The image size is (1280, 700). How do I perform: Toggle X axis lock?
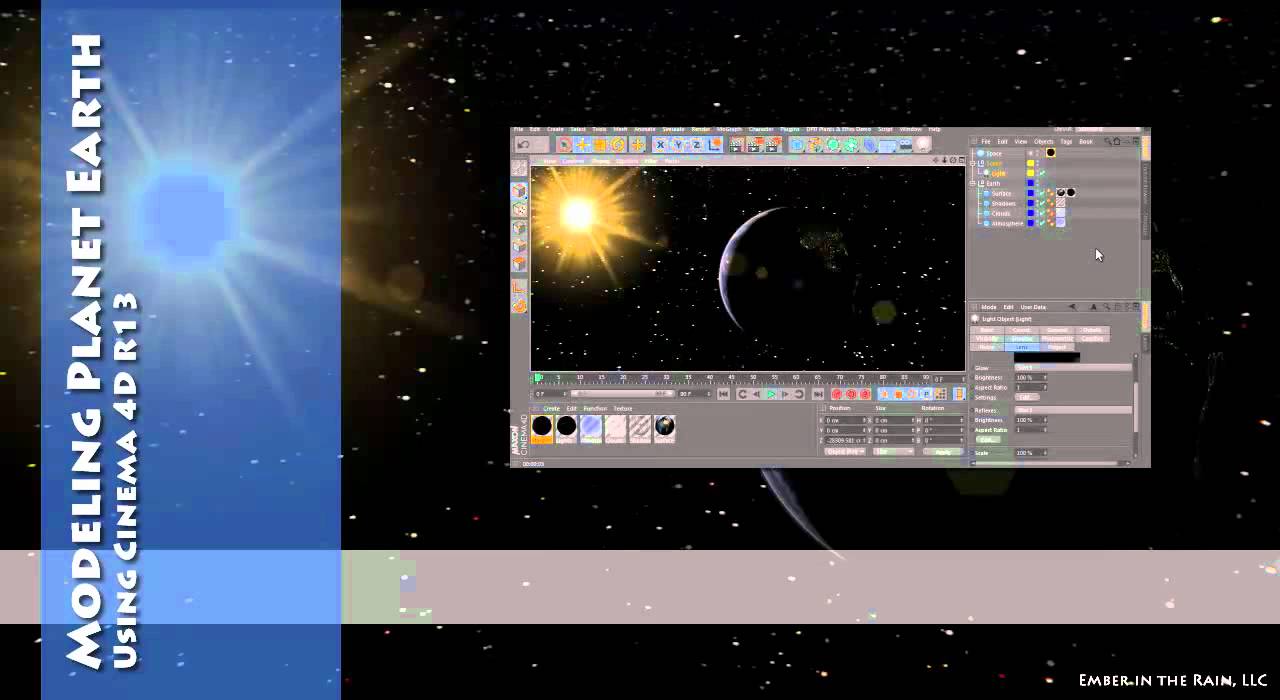[x=660, y=144]
